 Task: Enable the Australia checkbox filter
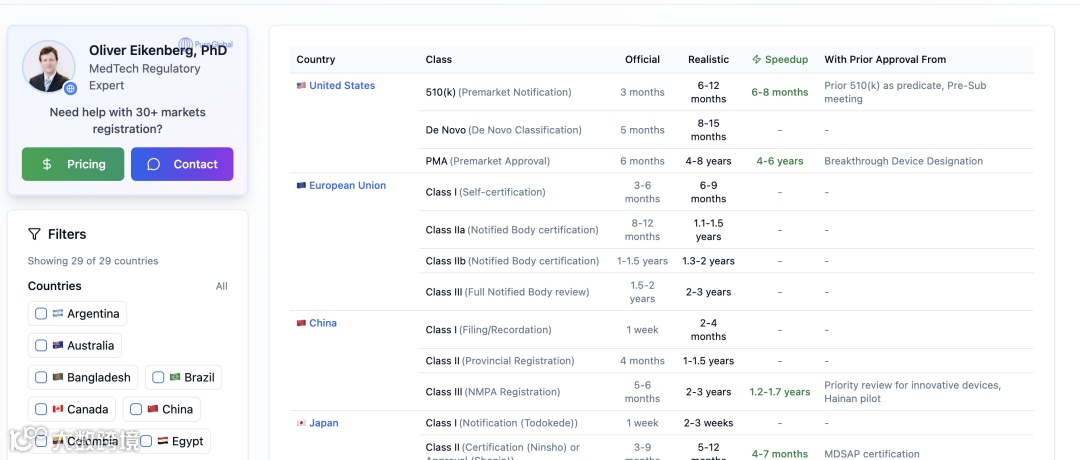41,346
